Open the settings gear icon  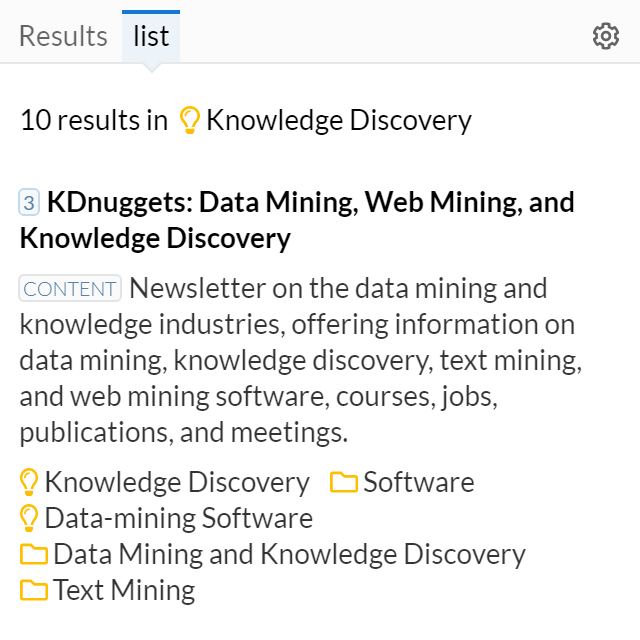[606, 36]
